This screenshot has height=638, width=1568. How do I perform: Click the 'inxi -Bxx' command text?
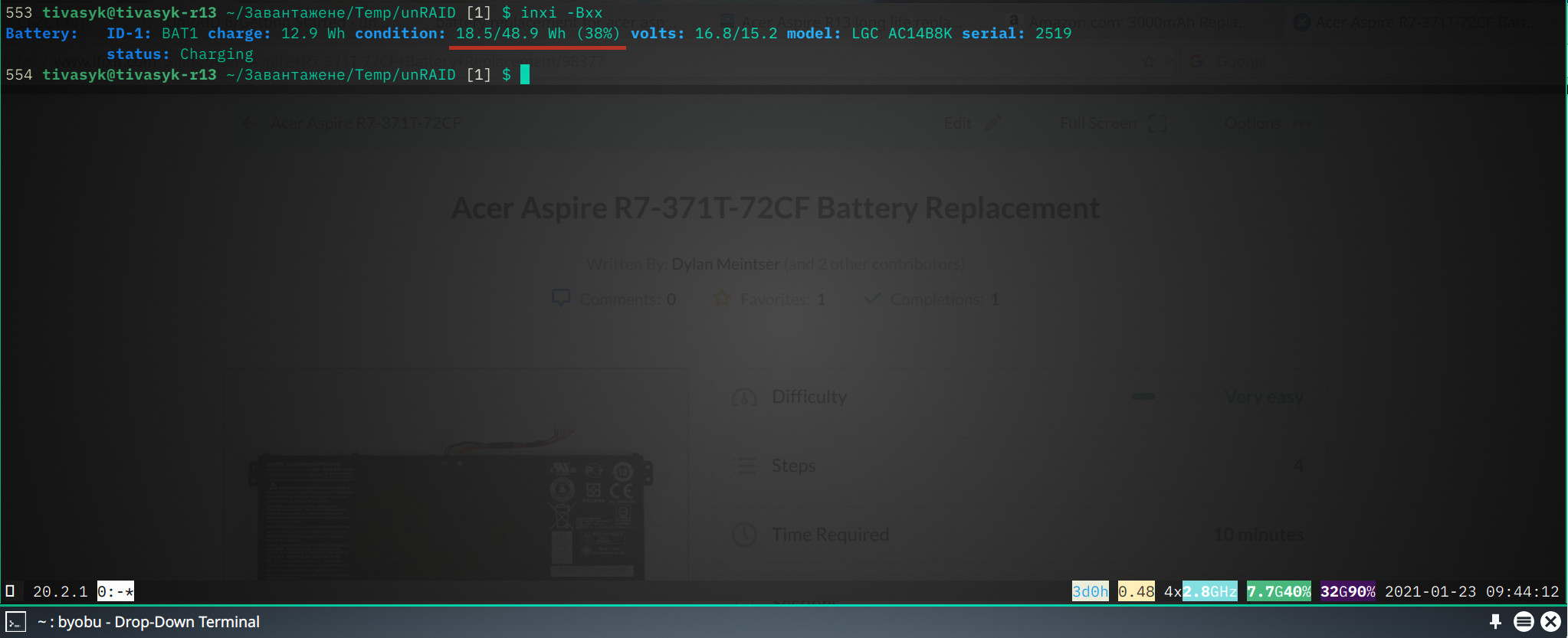(562, 13)
